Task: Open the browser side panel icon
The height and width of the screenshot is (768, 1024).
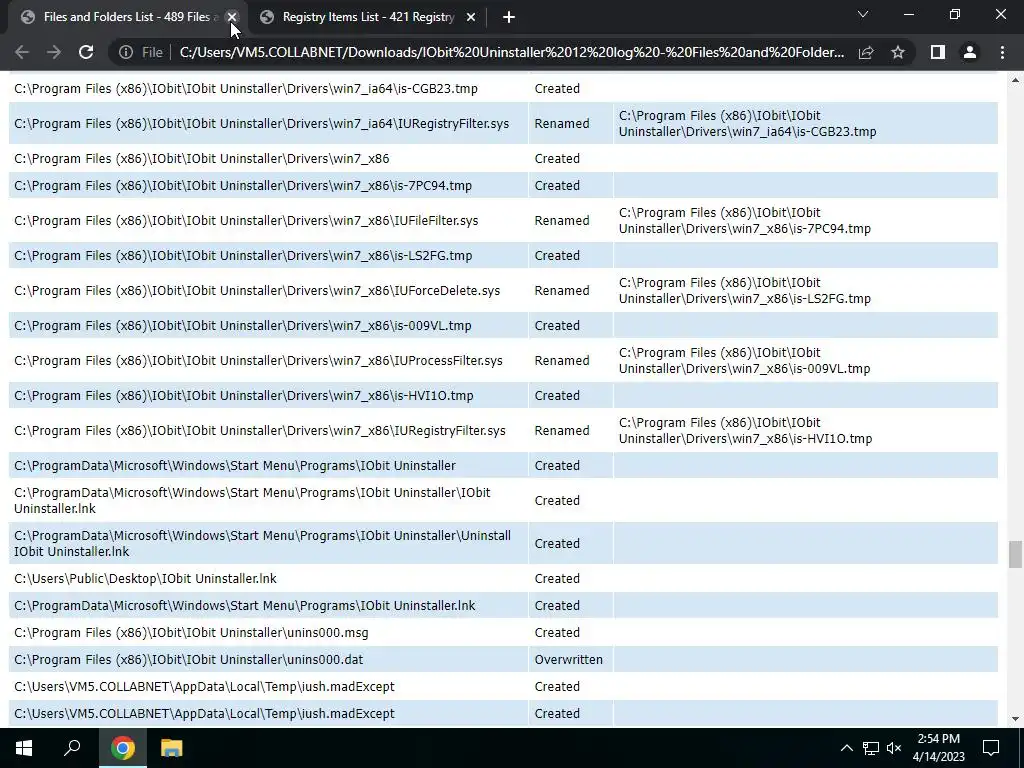Action: 938,52
